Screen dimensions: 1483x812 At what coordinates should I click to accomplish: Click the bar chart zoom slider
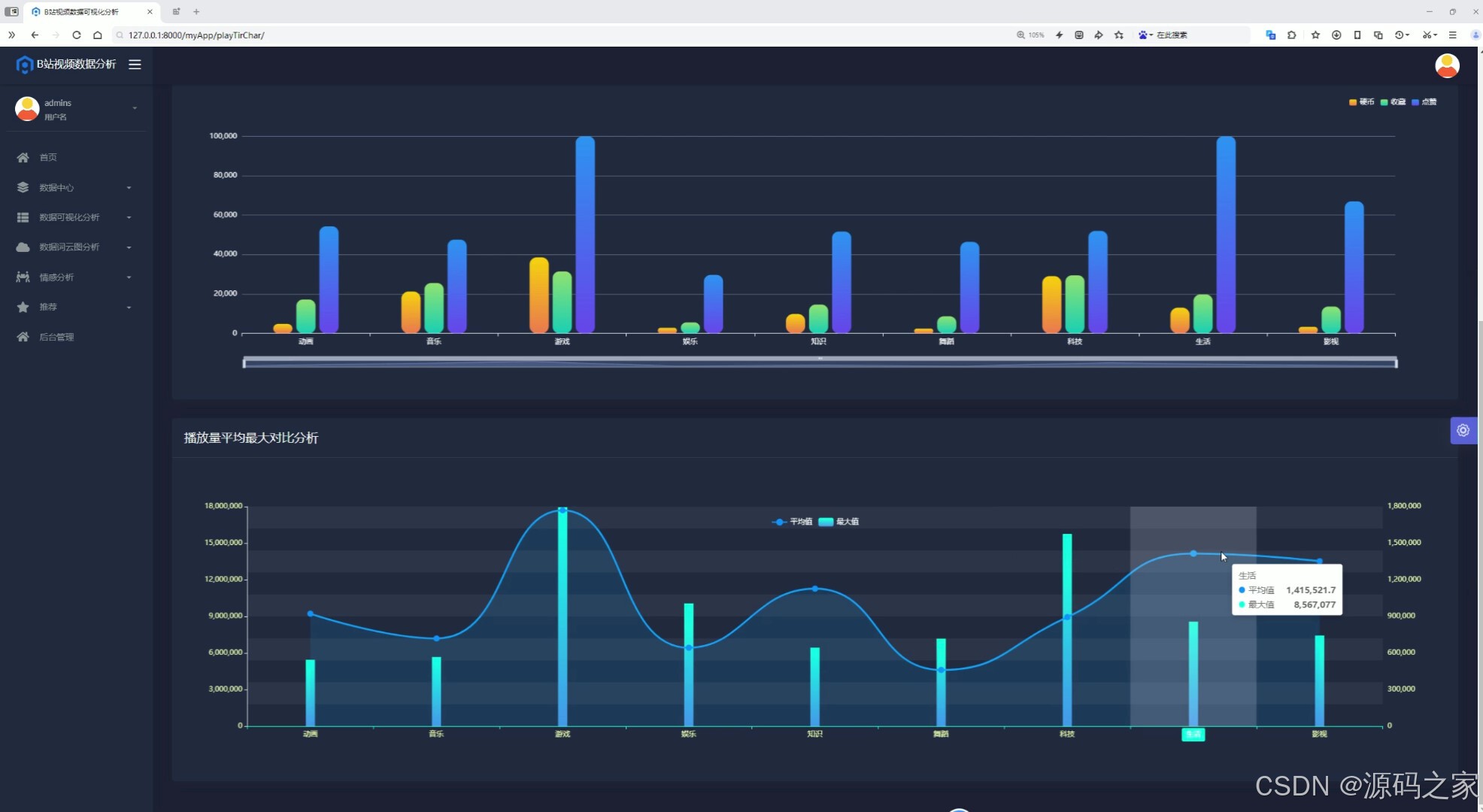click(820, 363)
